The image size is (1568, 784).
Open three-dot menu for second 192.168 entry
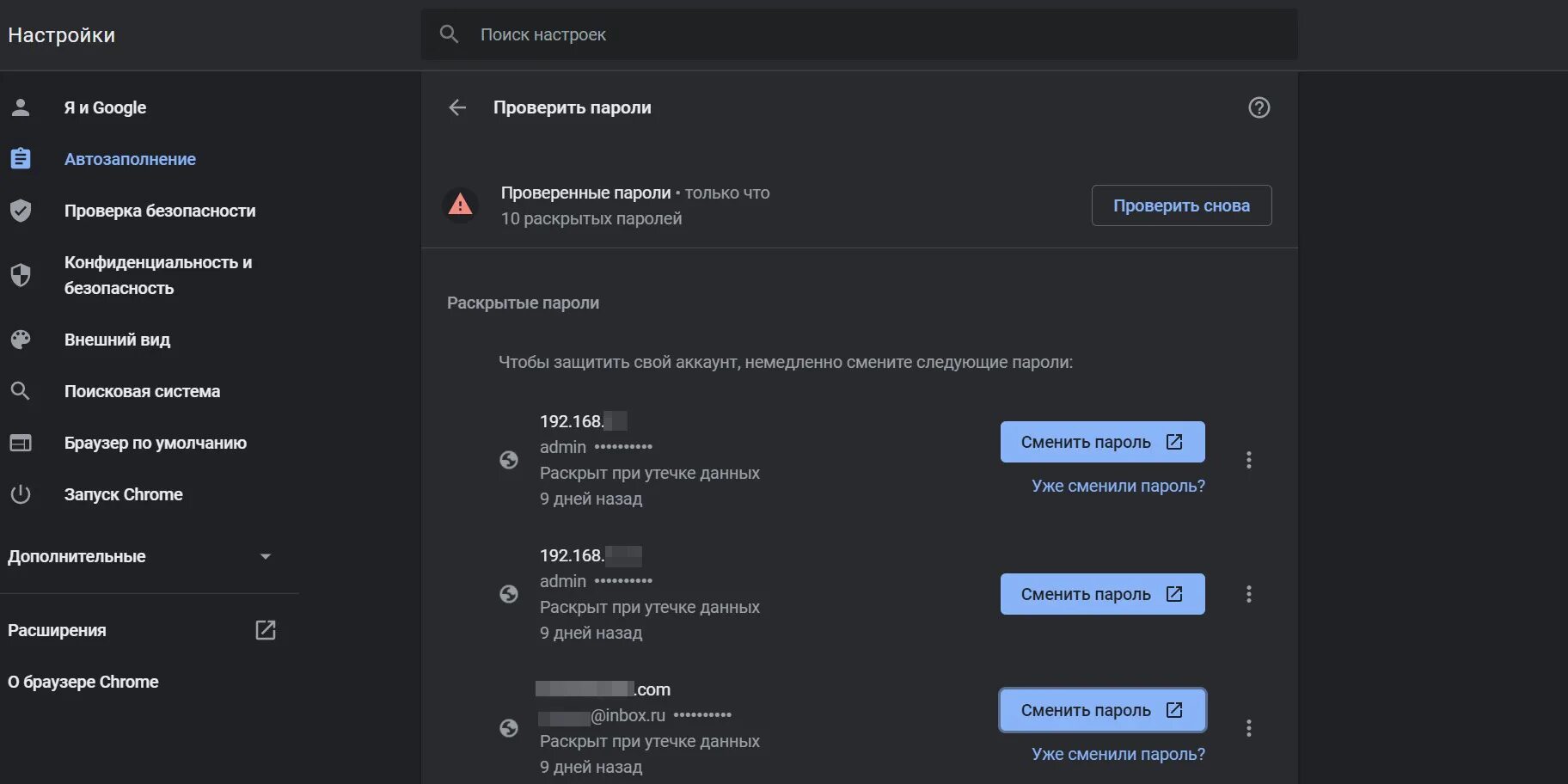pyautogui.click(x=1248, y=594)
